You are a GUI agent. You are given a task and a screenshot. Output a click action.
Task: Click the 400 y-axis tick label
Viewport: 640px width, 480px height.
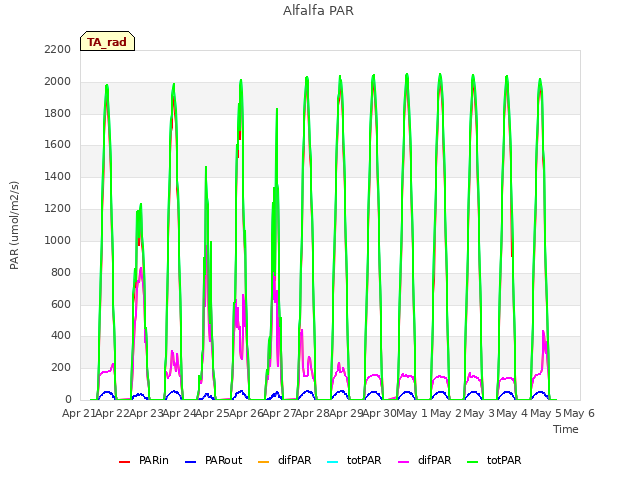61,336
